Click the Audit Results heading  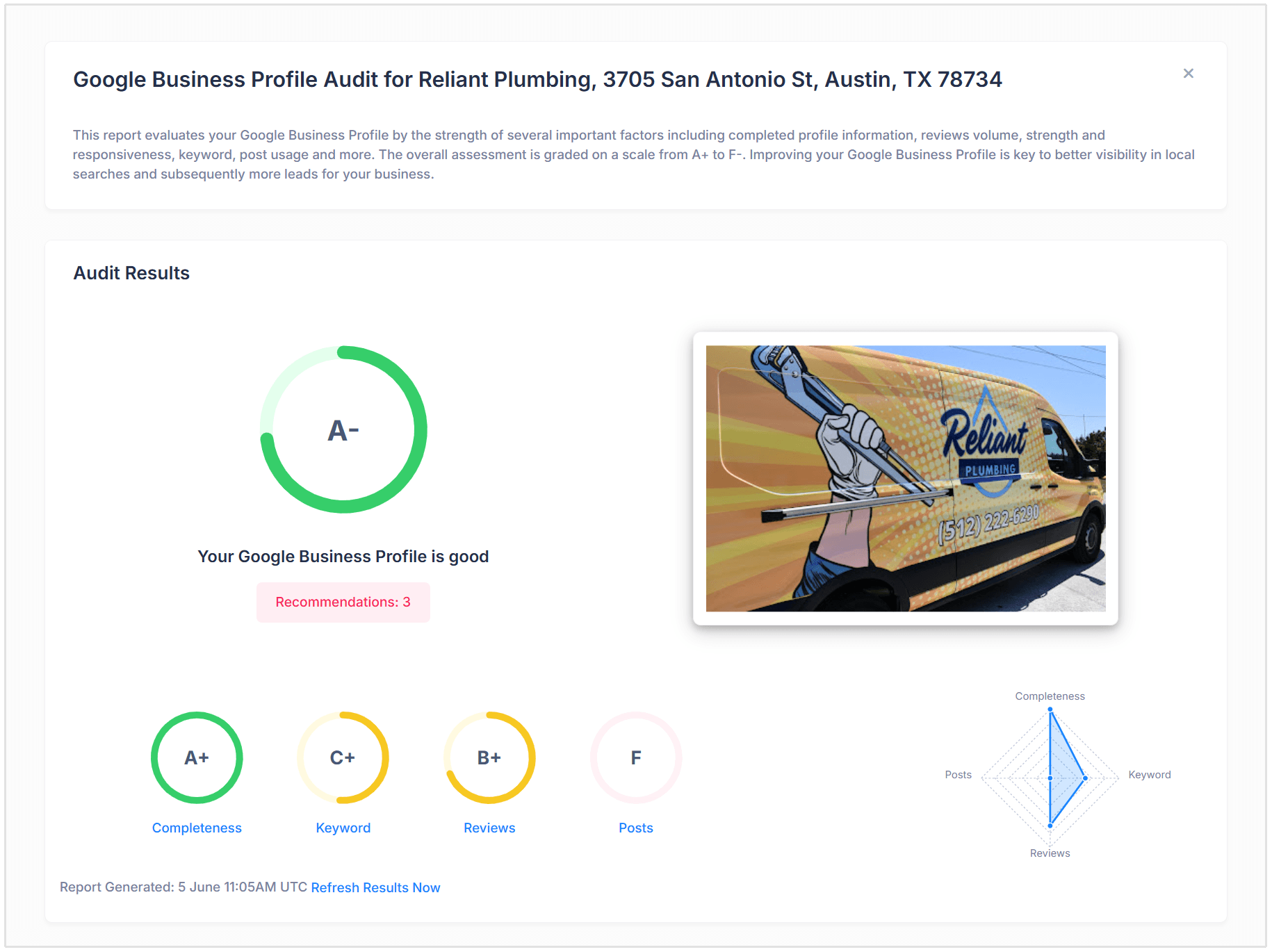click(x=131, y=273)
